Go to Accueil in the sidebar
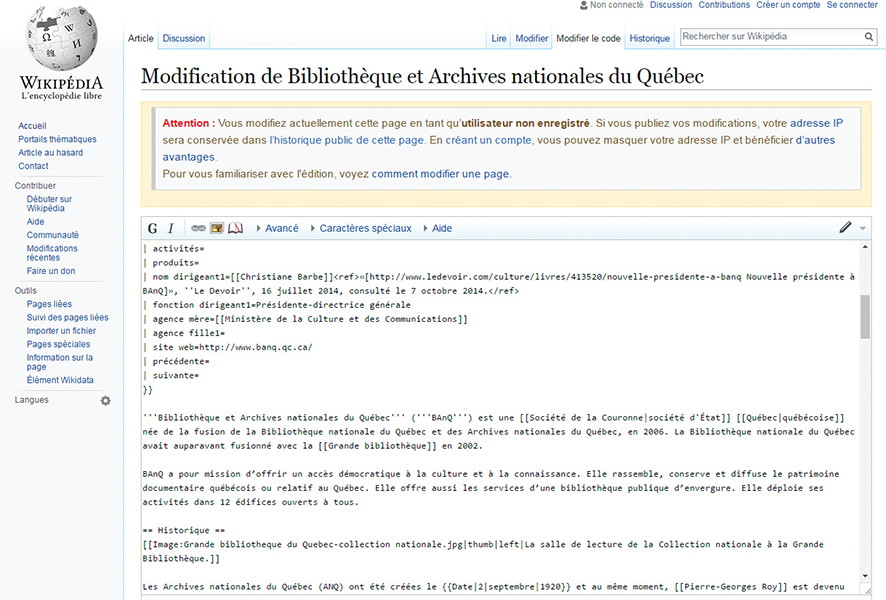 click(x=32, y=126)
